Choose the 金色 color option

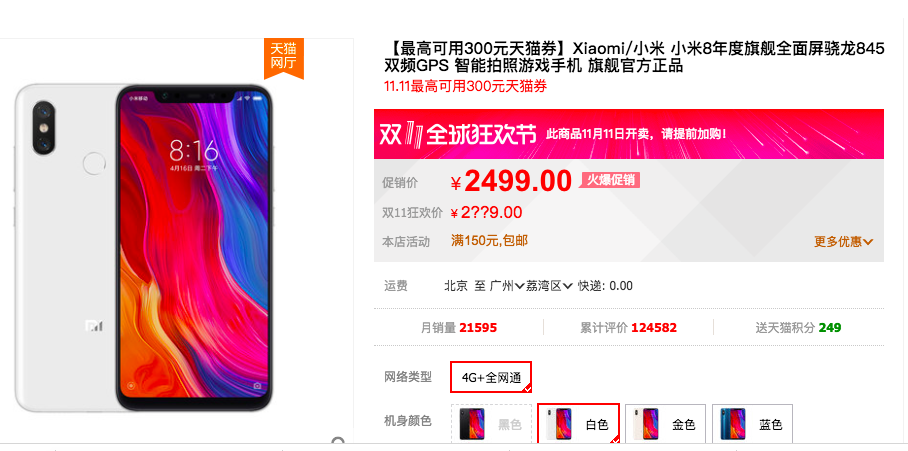665,424
